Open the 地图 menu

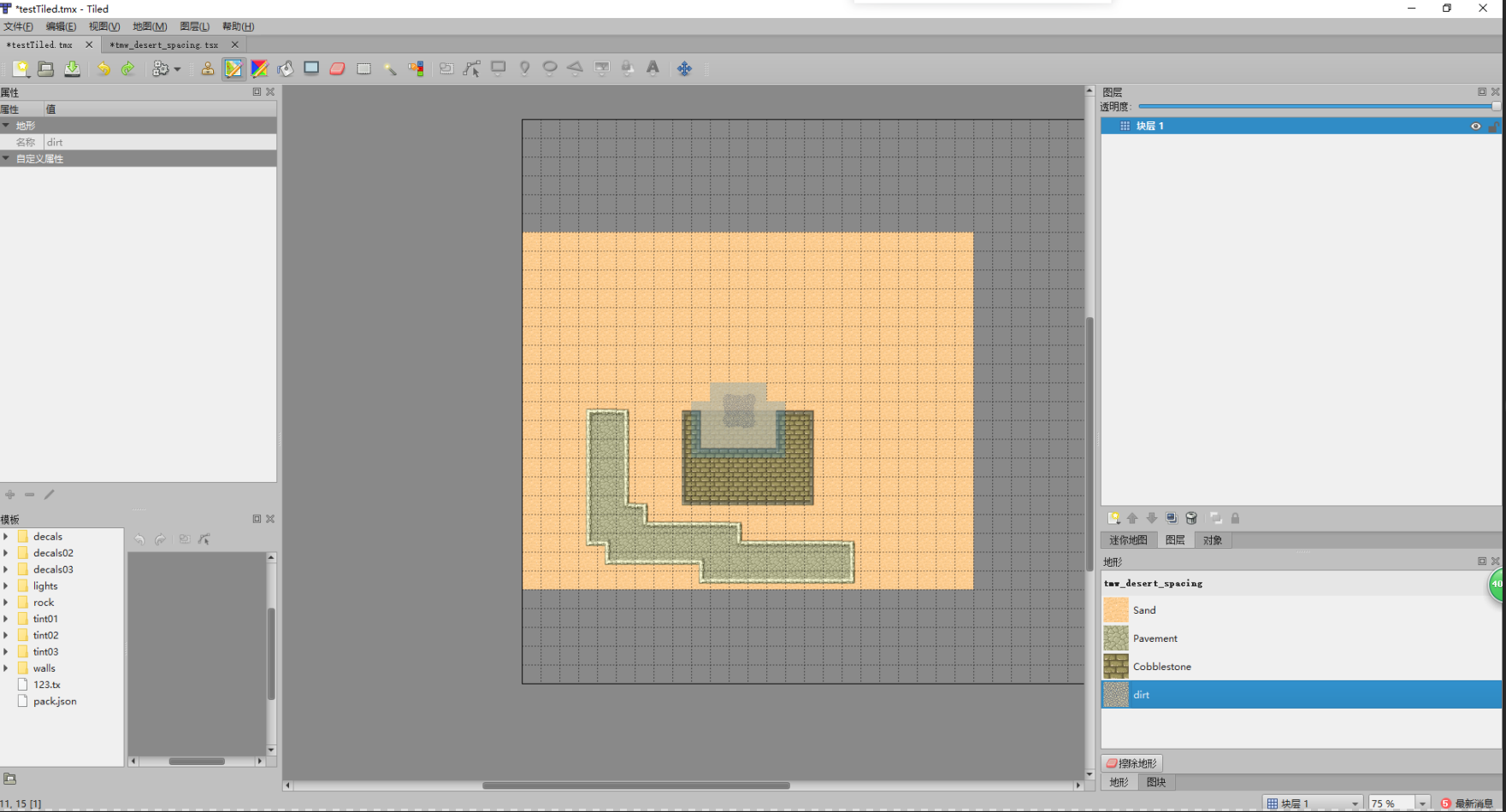pos(148,26)
